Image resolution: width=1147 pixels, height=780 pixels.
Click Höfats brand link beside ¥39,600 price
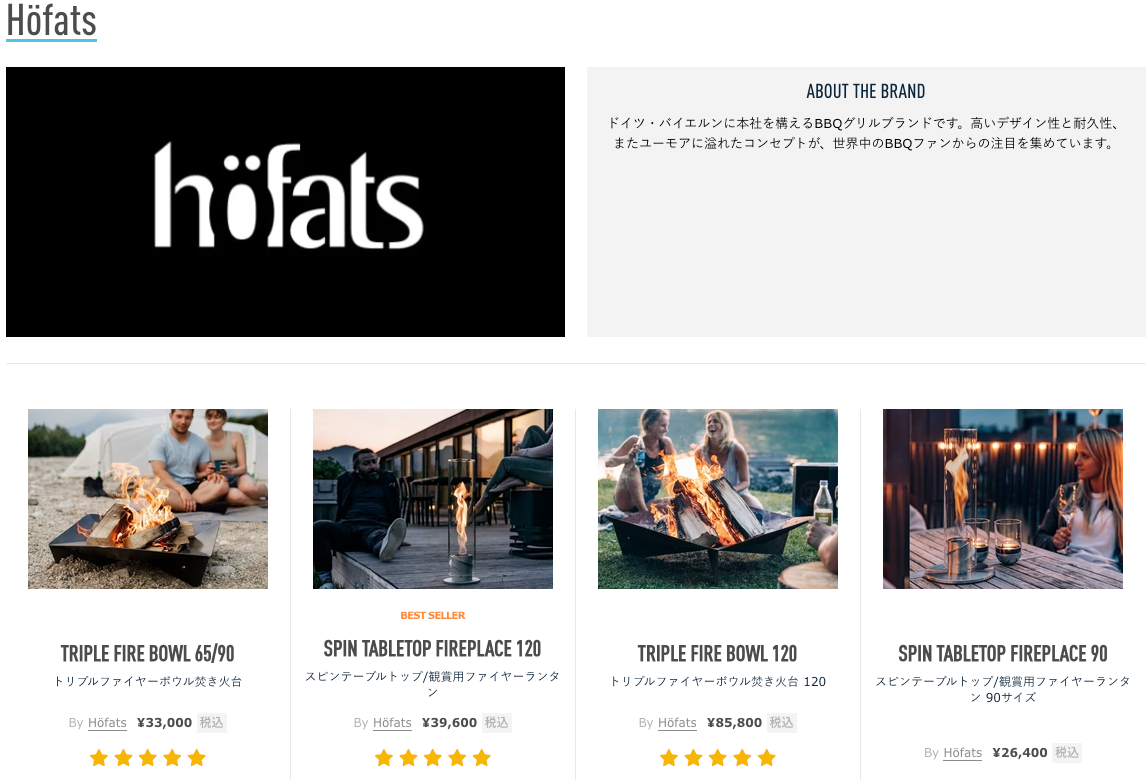[392, 723]
